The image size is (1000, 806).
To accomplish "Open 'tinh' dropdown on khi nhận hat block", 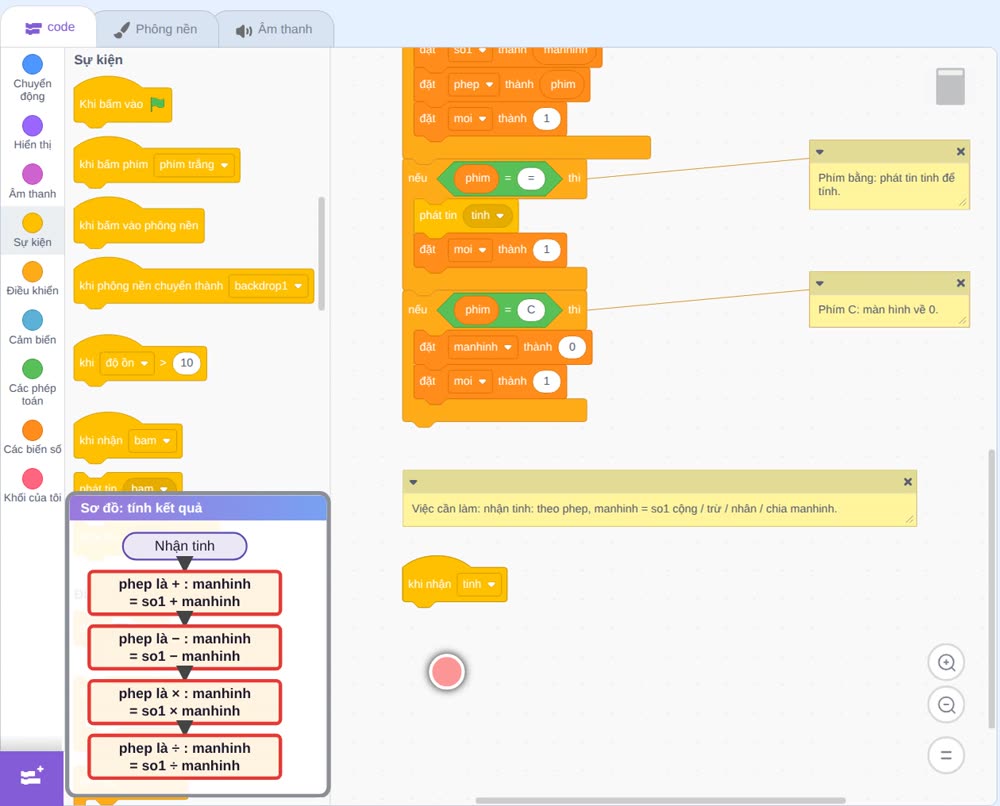I will tap(478, 584).
